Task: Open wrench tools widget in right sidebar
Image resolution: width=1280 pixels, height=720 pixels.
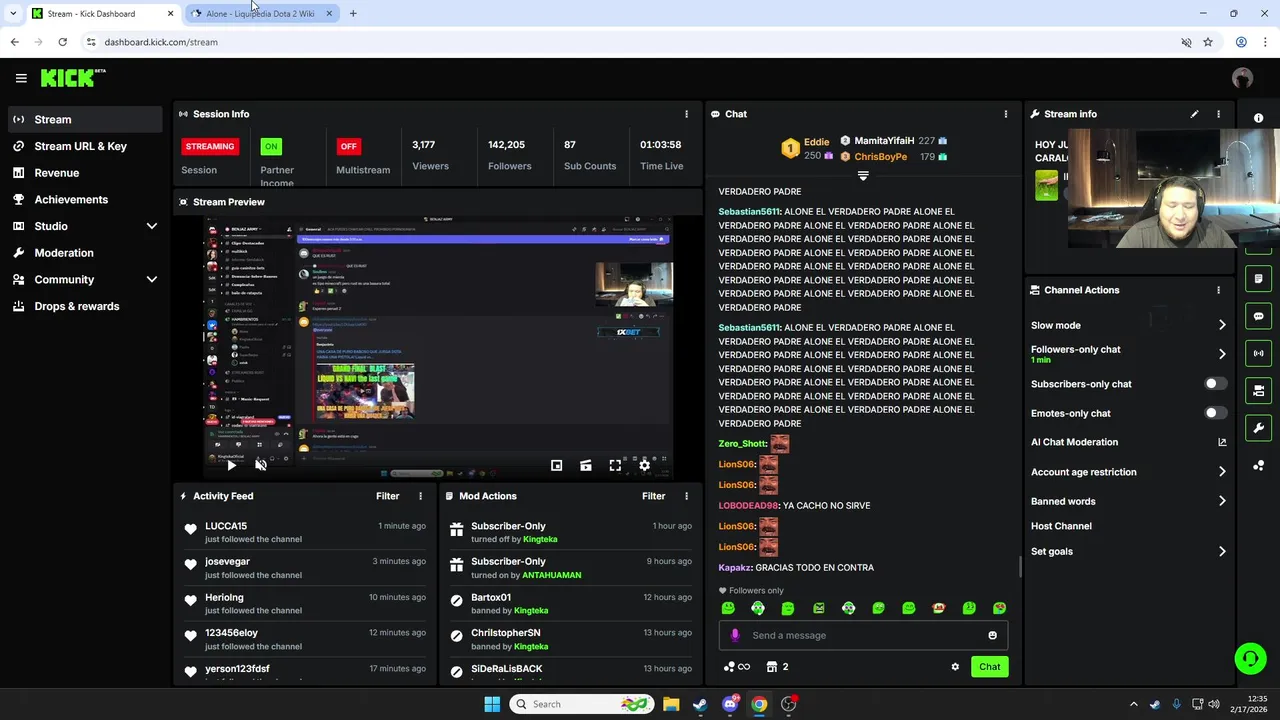Action: click(x=1258, y=428)
